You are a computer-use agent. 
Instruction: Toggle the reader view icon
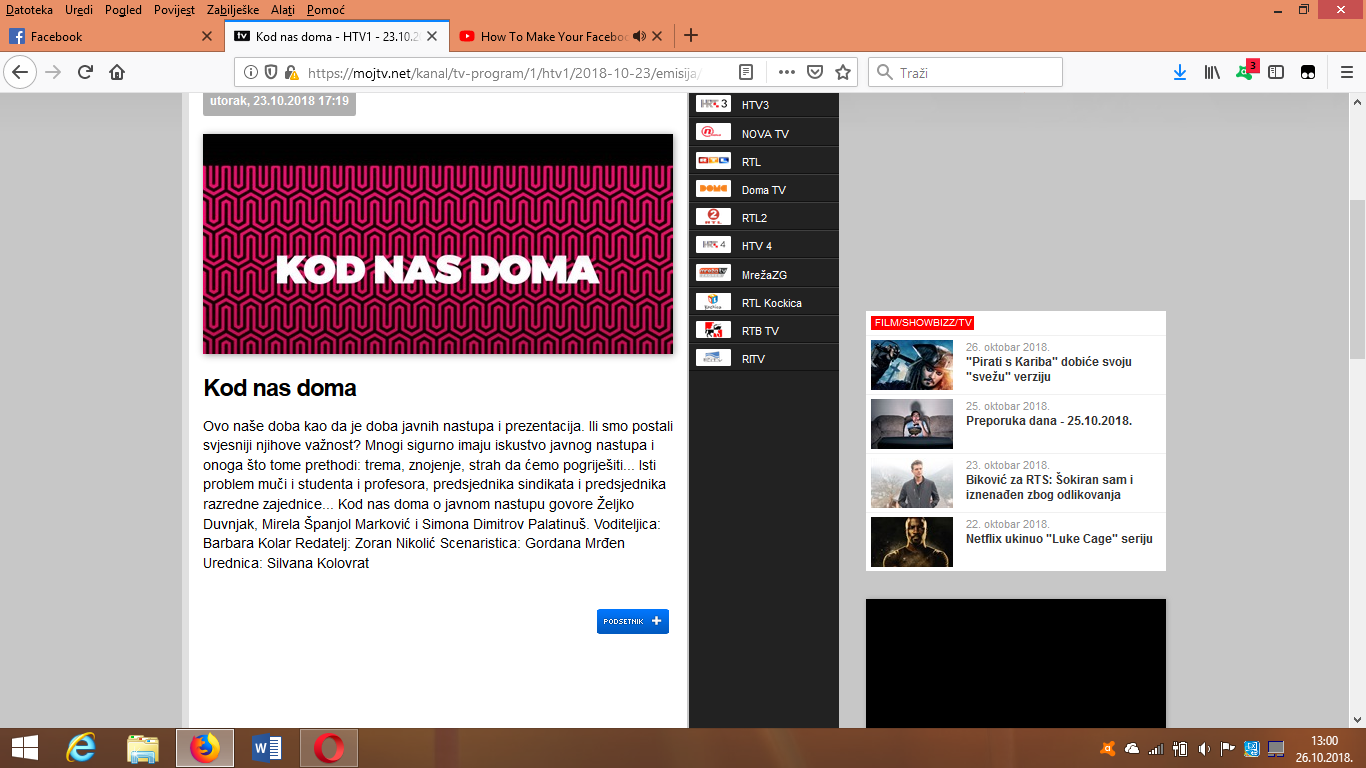coord(746,72)
